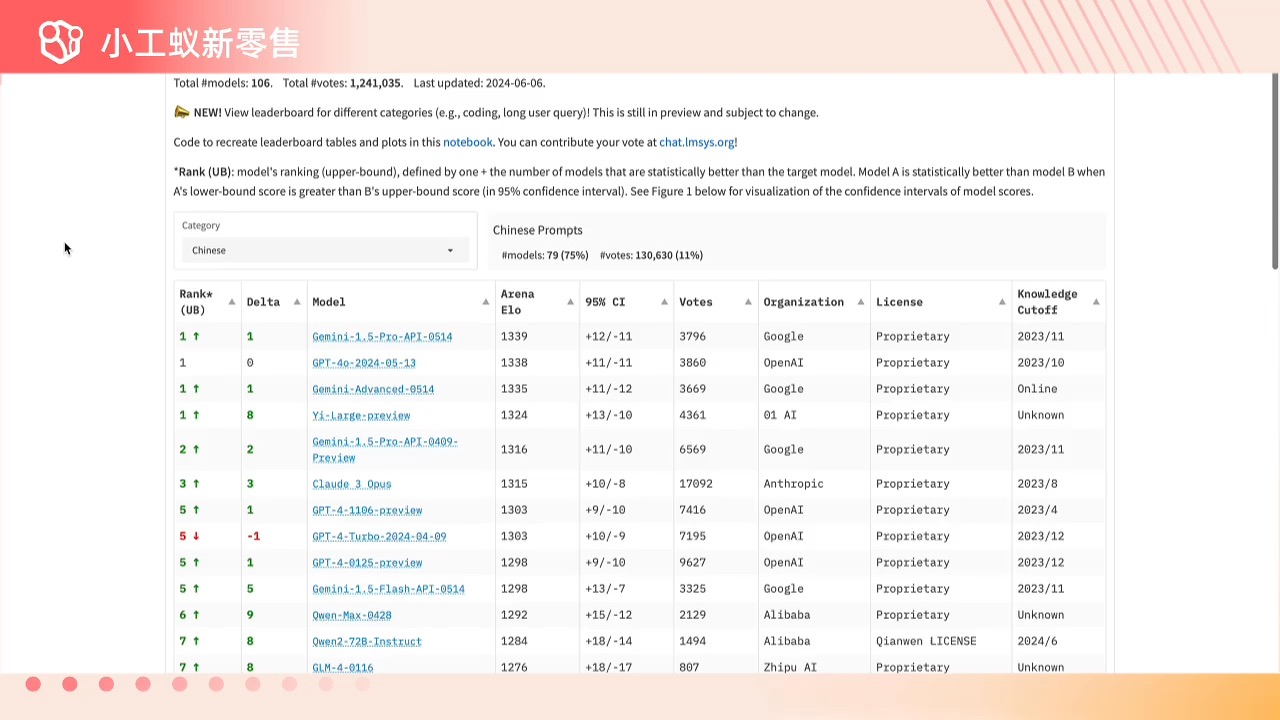Image resolution: width=1280 pixels, height=720 pixels.
Task: Open the notebook link
Action: click(x=468, y=143)
